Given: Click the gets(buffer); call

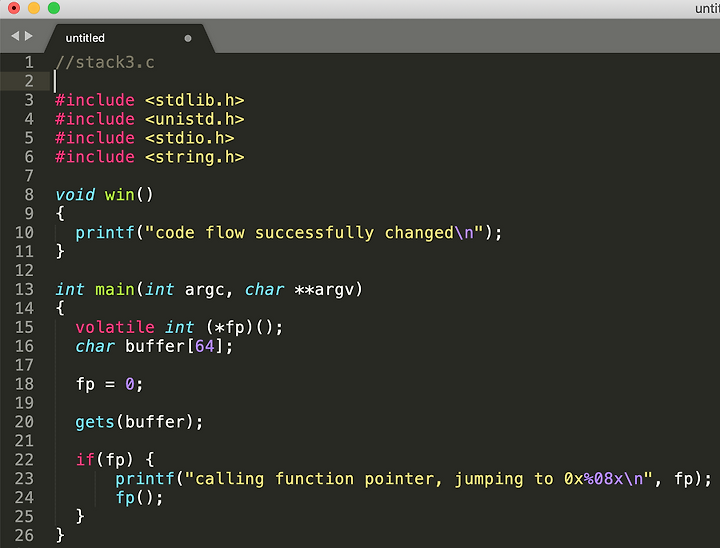Looking at the screenshot, I should click(x=139, y=422).
